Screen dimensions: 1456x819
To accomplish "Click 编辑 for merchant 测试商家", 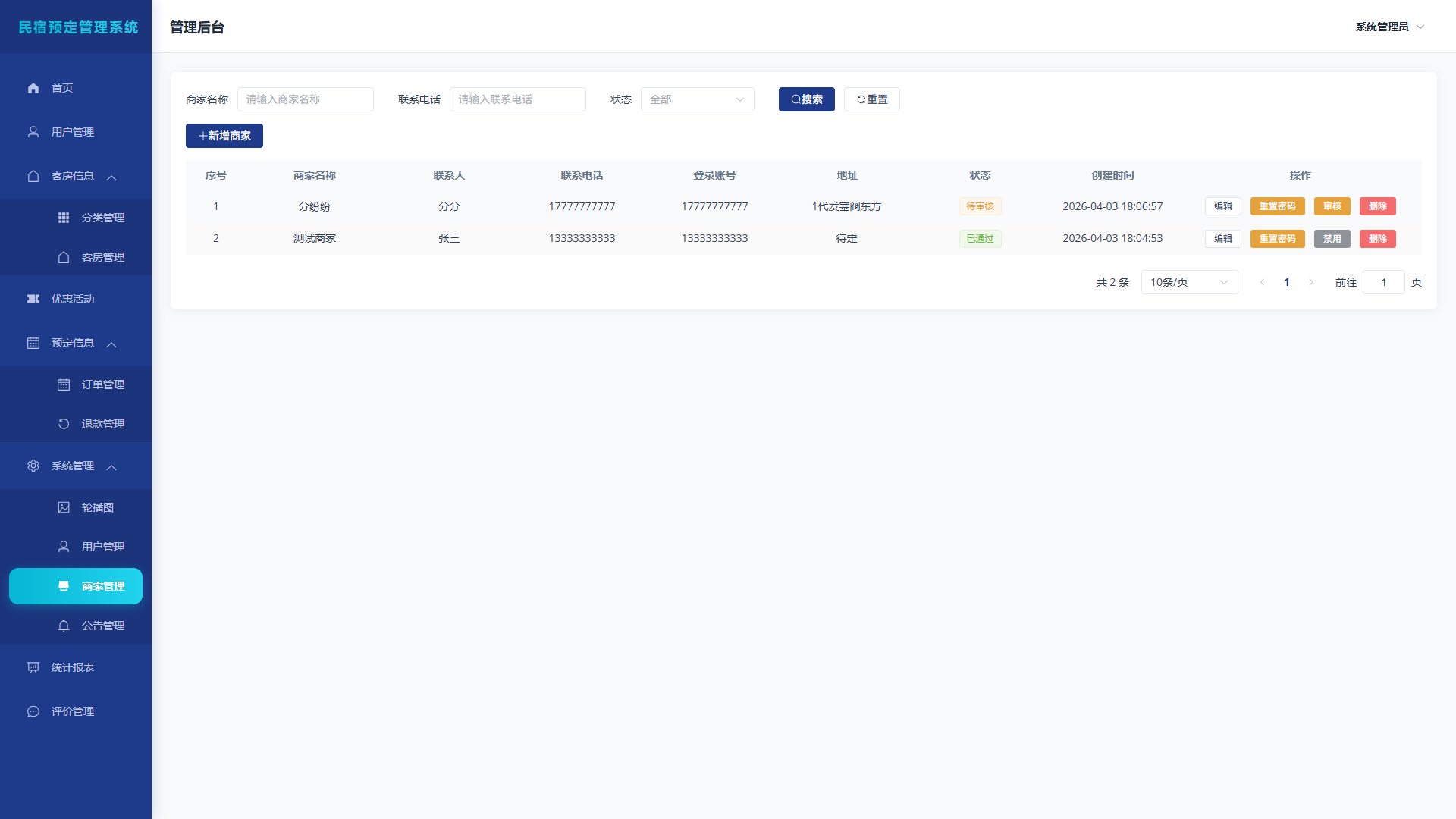I will 1222,239.
